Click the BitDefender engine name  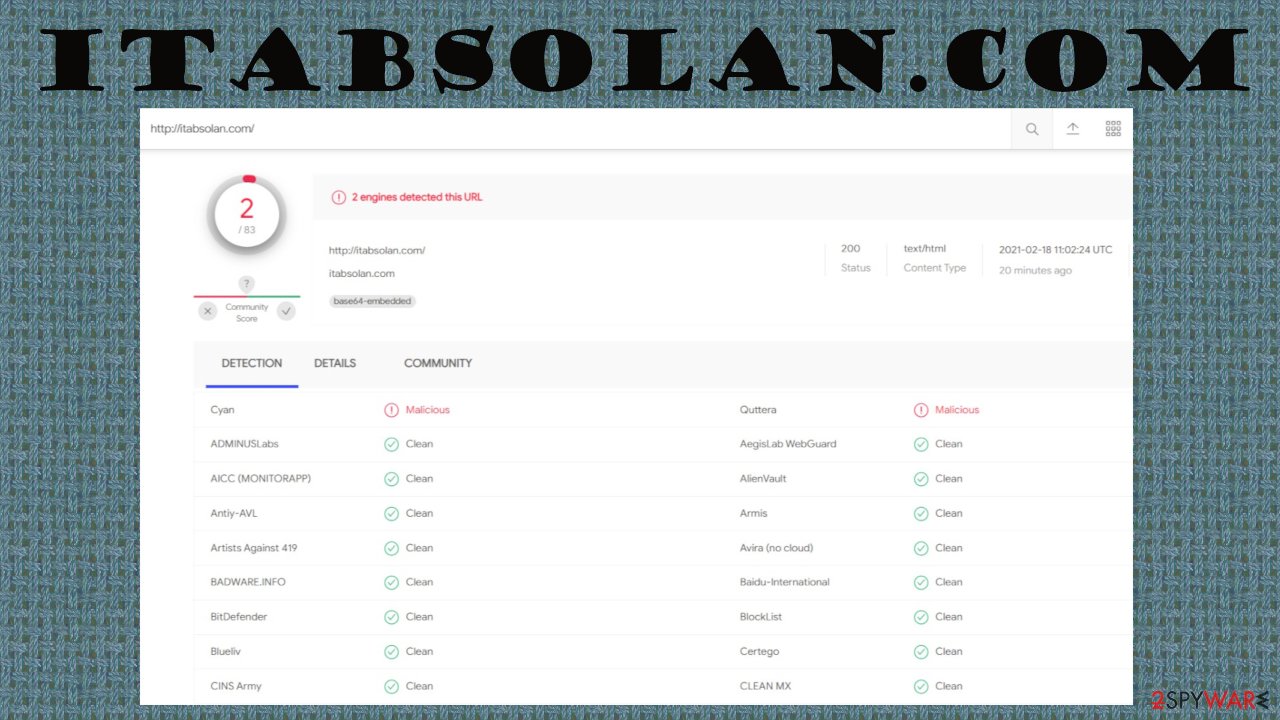pos(239,617)
